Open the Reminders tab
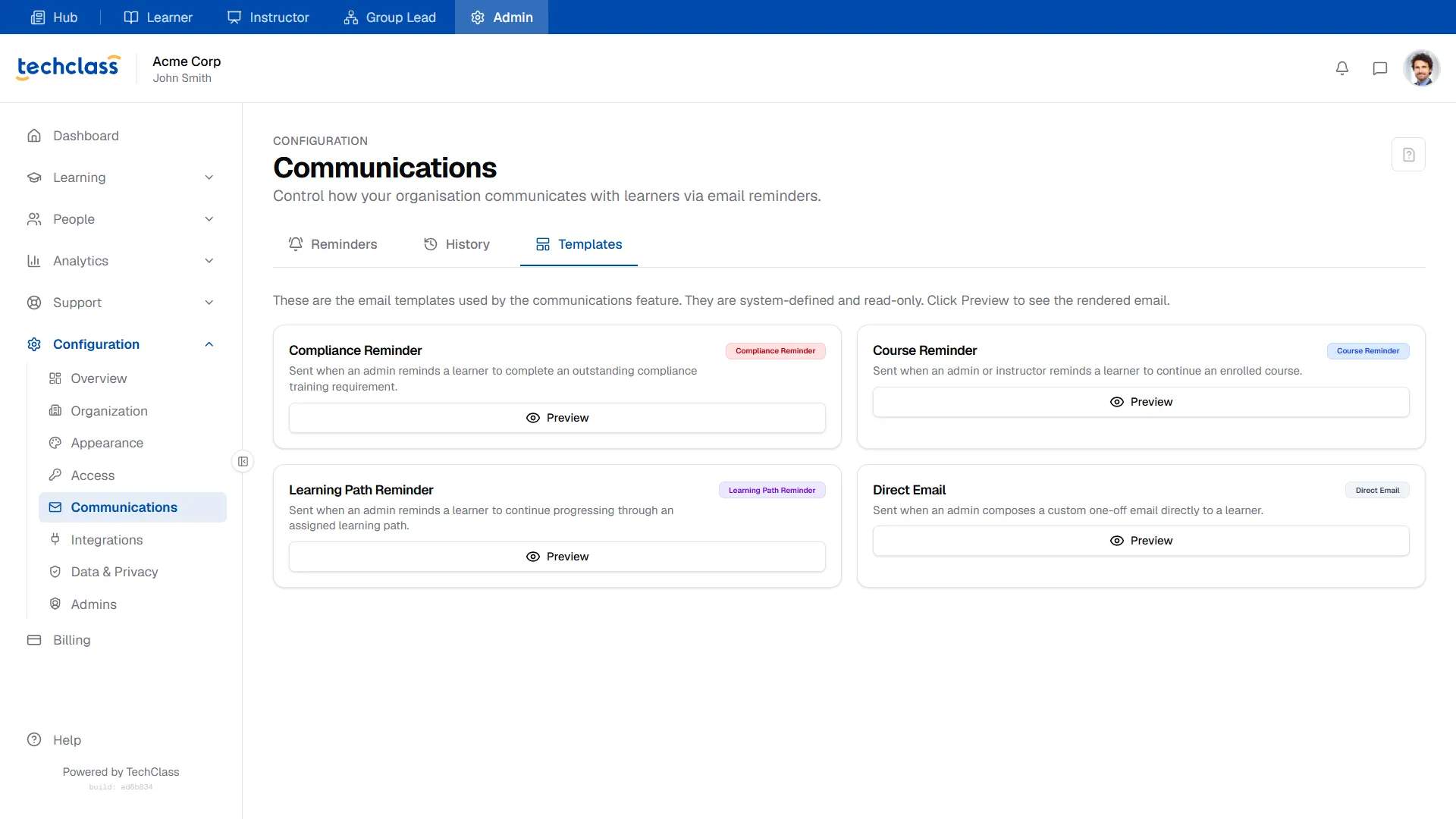 (x=332, y=244)
